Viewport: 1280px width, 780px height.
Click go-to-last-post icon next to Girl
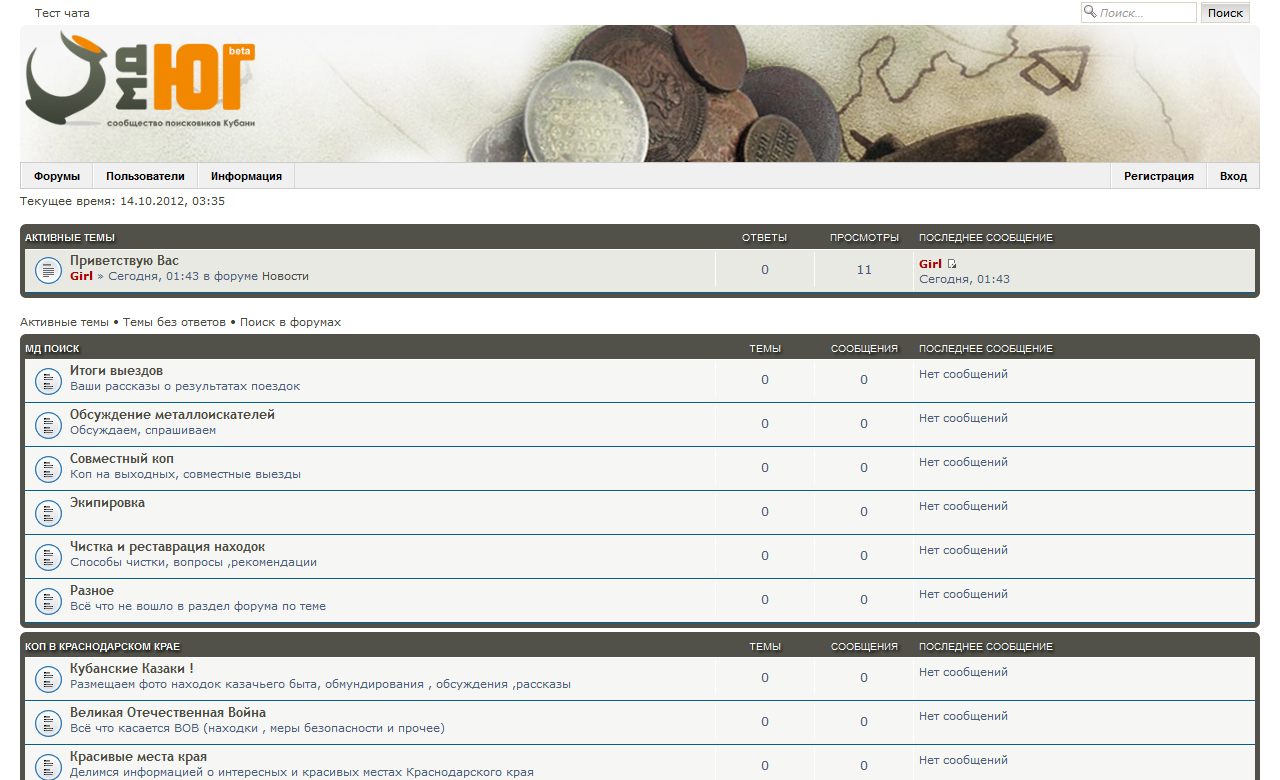pos(952,264)
